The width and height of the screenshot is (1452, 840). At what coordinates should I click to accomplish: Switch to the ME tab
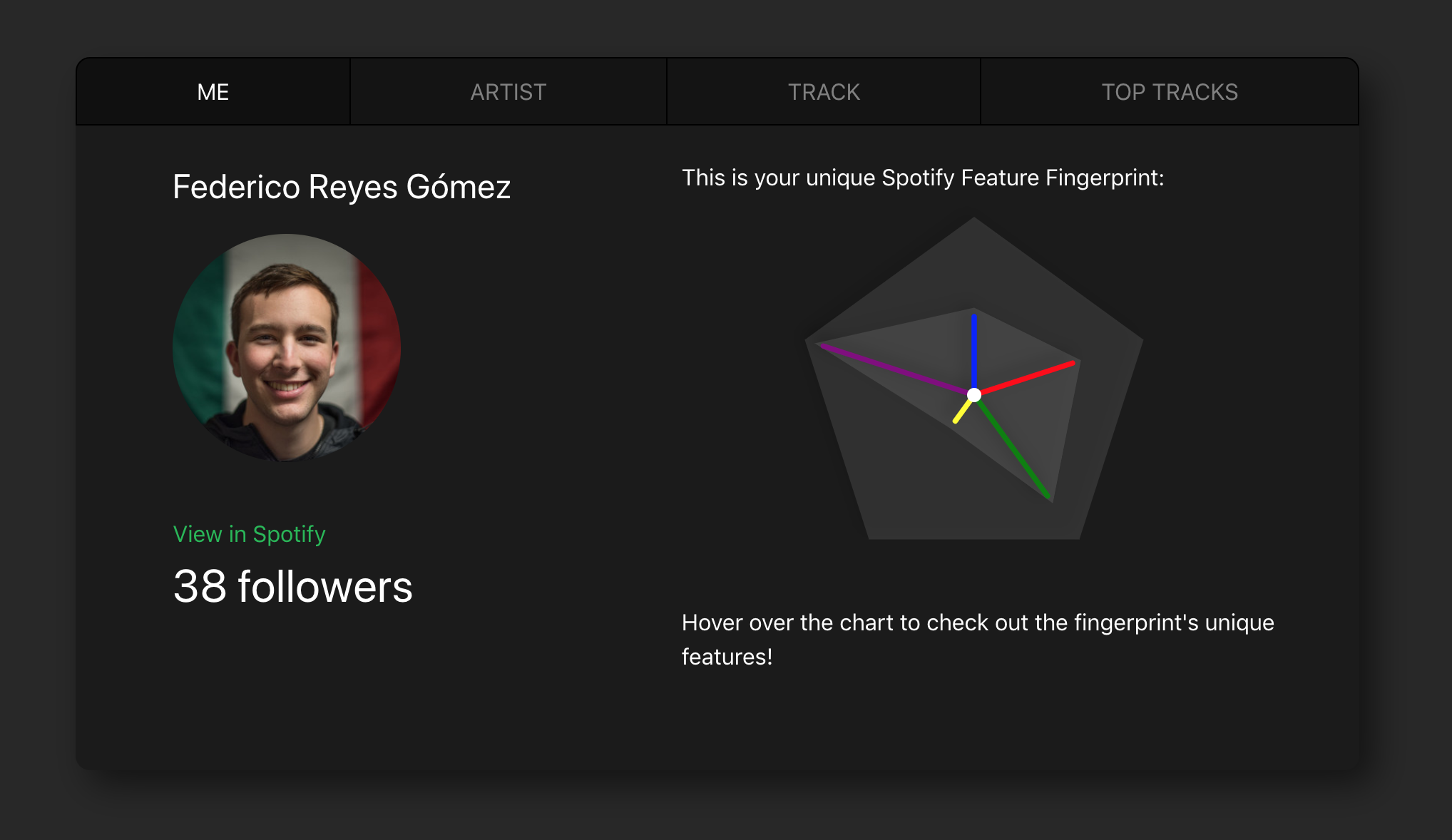point(213,92)
